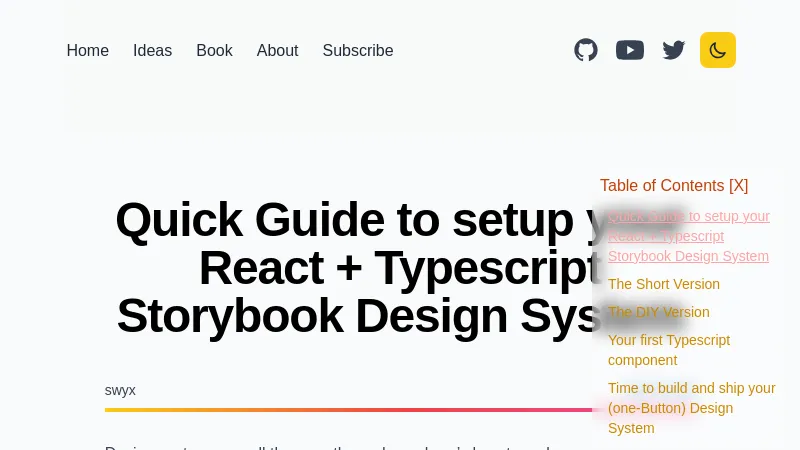Click the author name swyx
800x450 pixels.
point(120,390)
